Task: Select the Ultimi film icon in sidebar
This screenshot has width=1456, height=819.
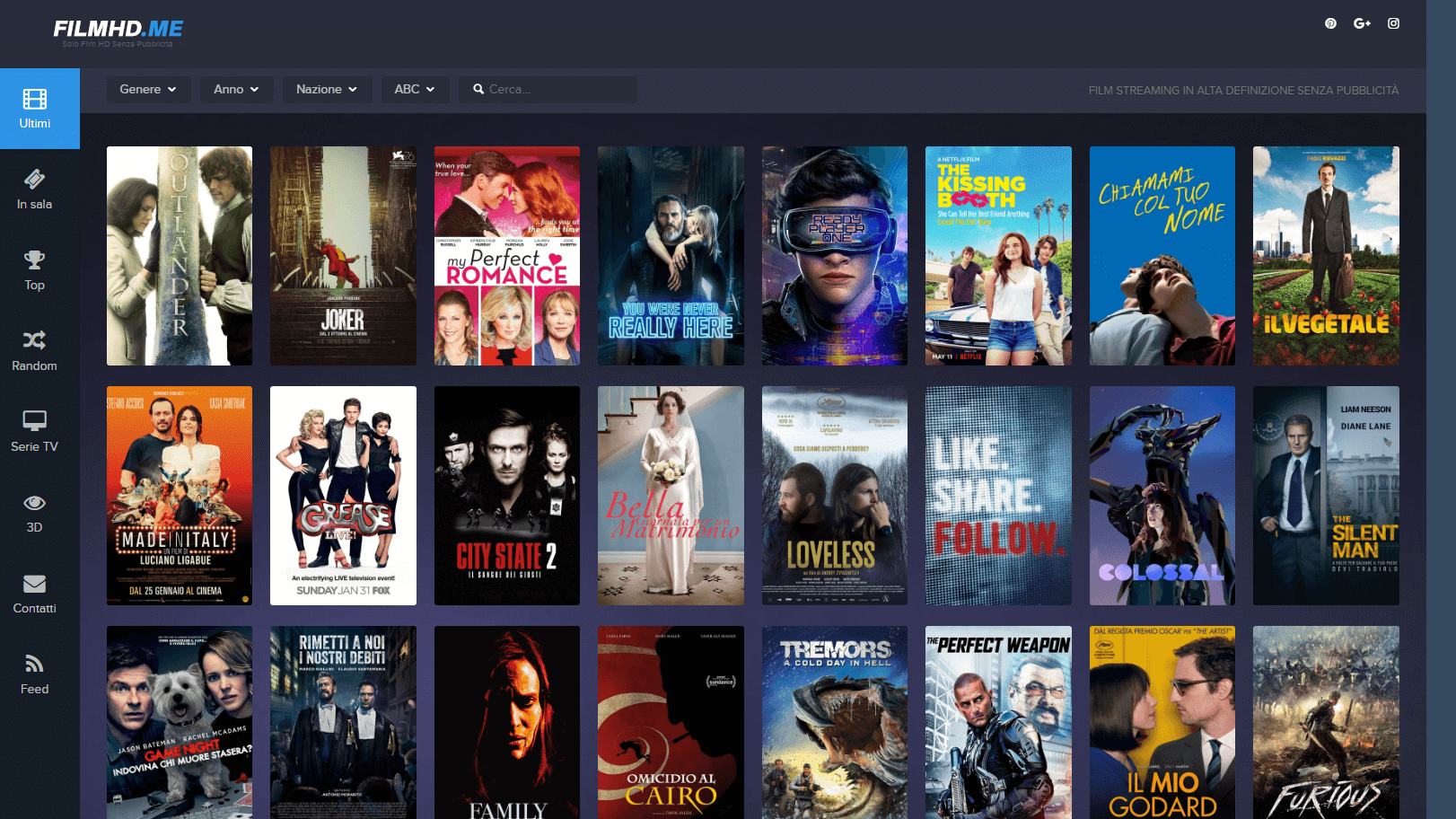Action: 35,99
